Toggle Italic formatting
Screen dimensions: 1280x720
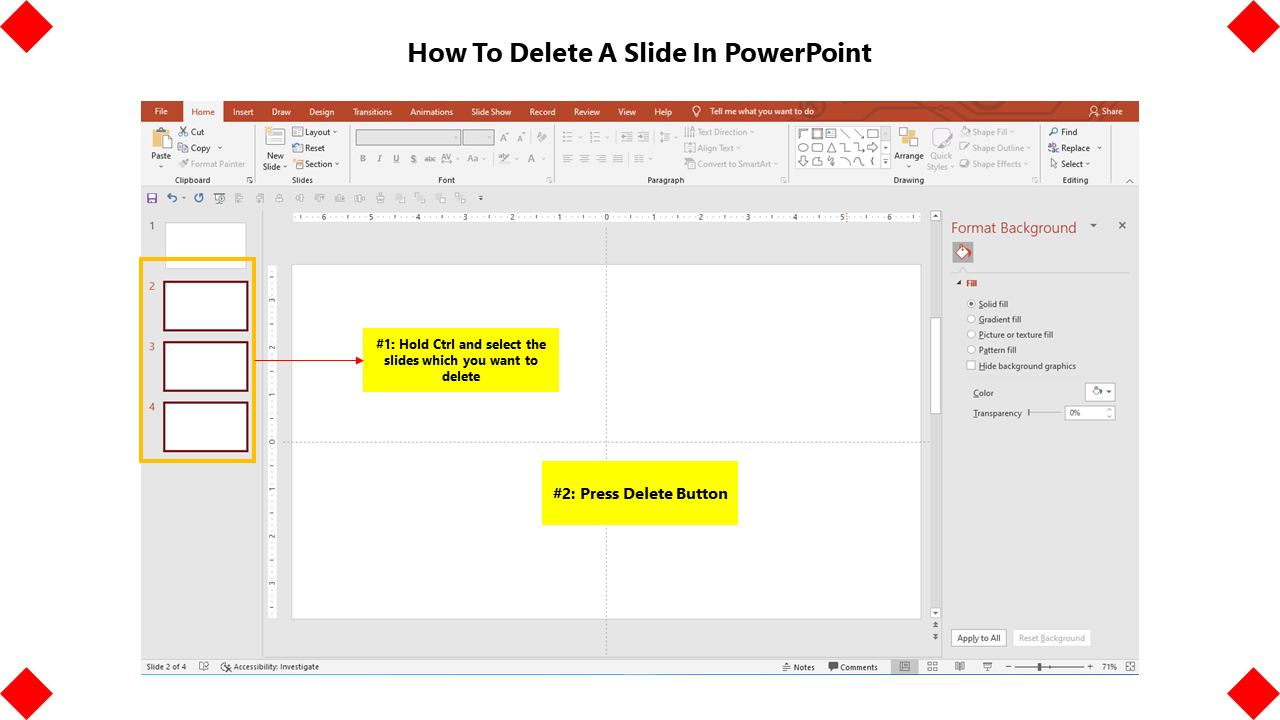pos(380,159)
